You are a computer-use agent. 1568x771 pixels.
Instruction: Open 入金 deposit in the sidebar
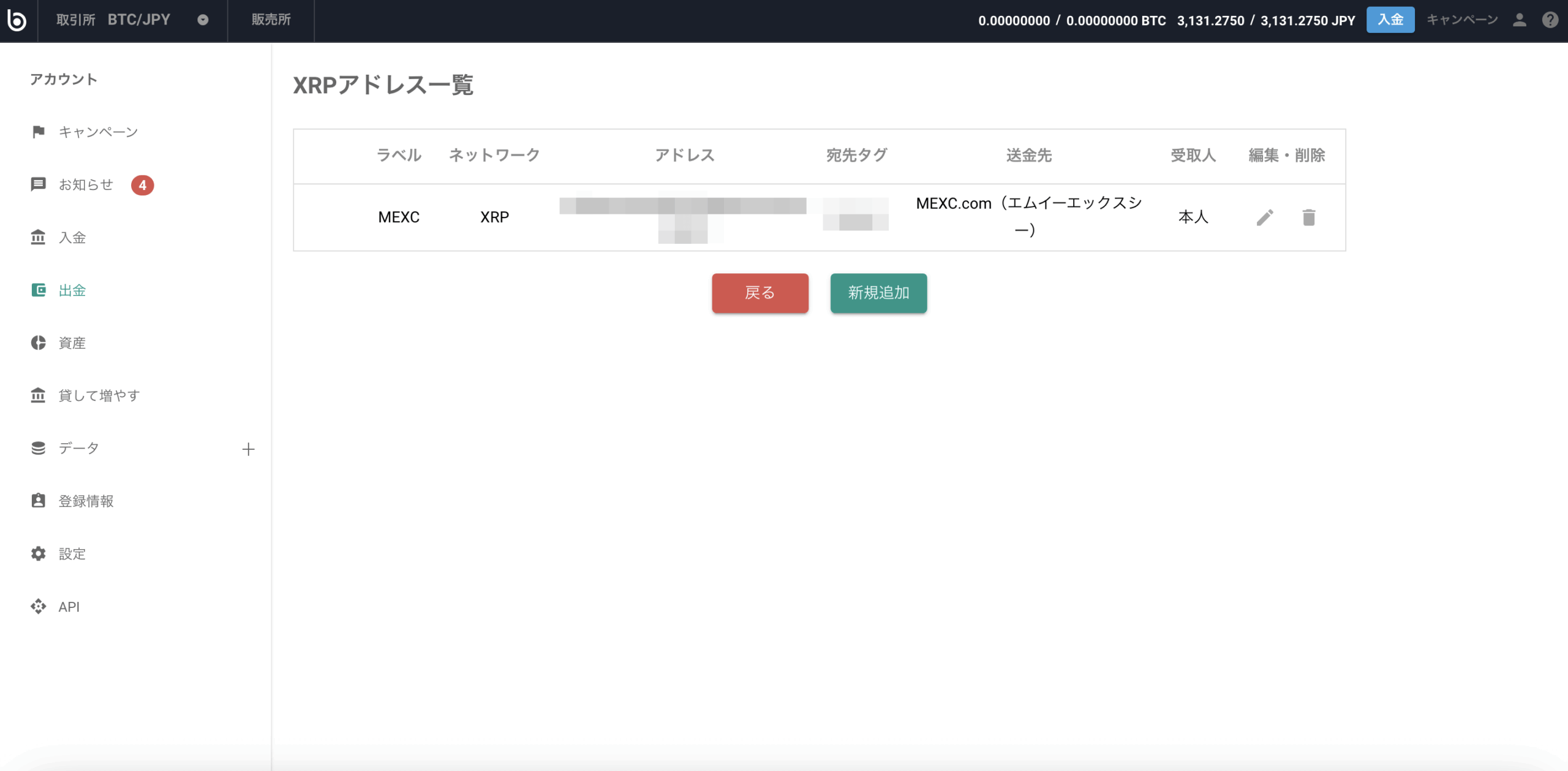tap(72, 237)
